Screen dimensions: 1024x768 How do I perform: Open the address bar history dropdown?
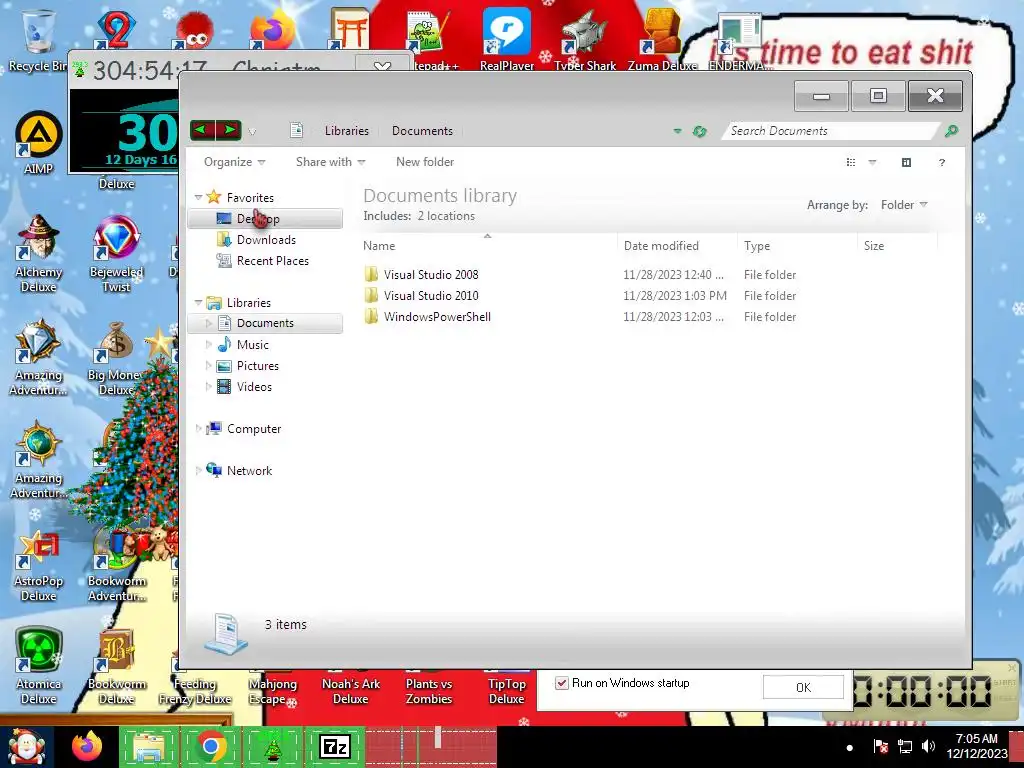677,131
